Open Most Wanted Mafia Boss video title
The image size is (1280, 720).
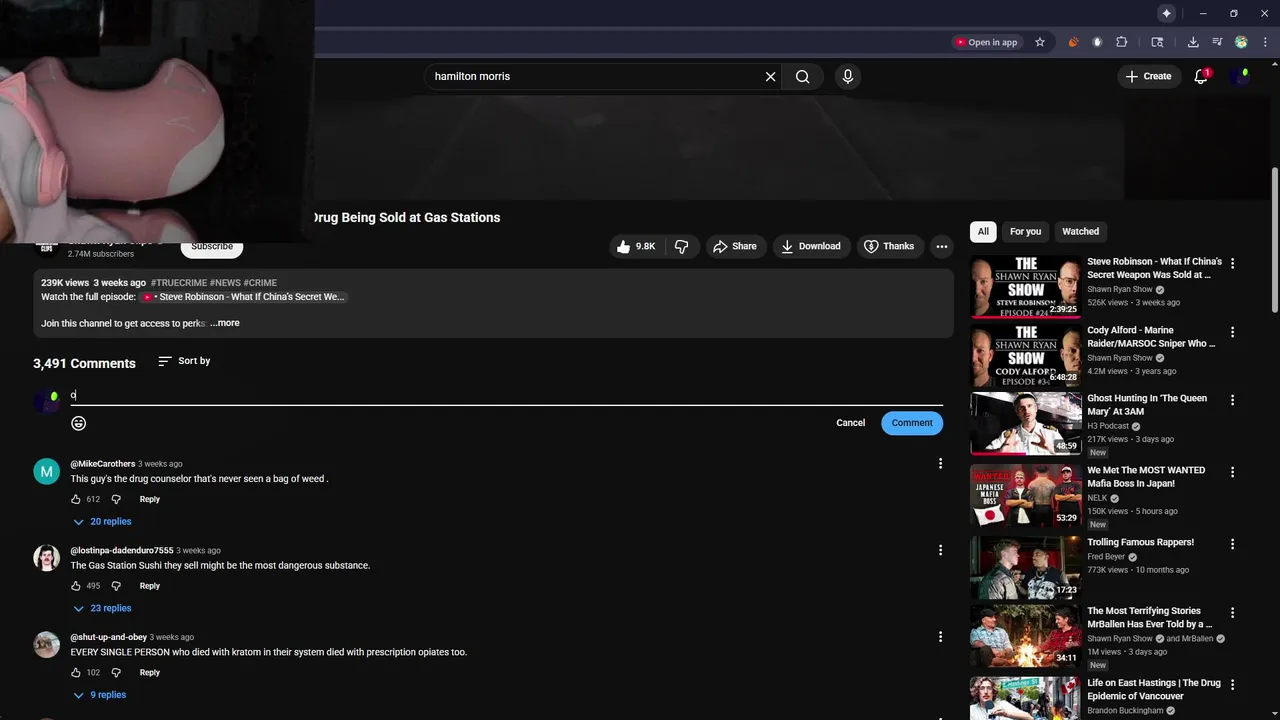1146,477
